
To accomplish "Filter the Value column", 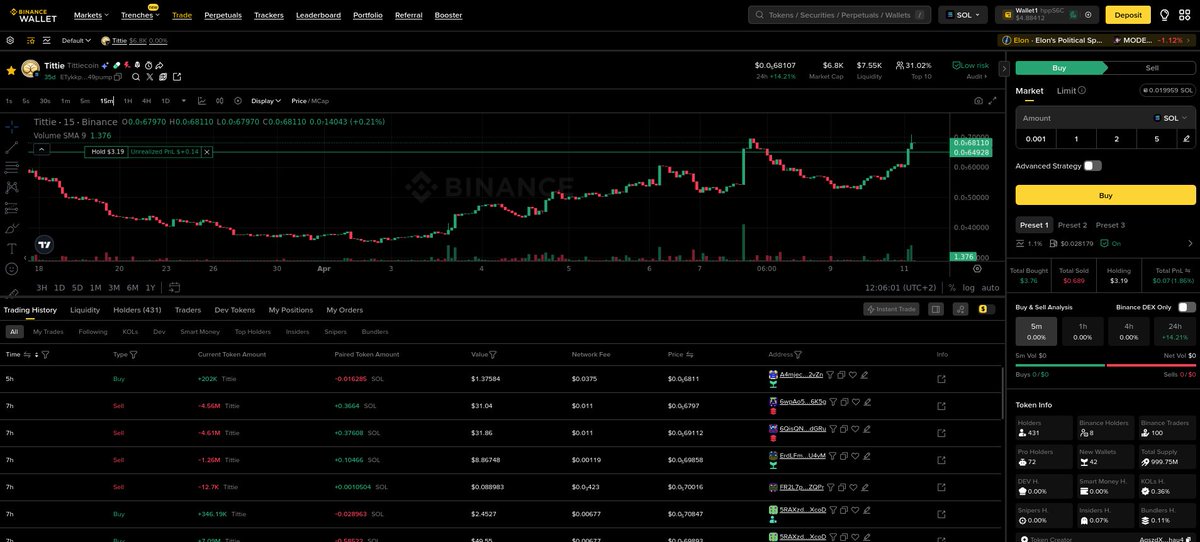I will (493, 354).
